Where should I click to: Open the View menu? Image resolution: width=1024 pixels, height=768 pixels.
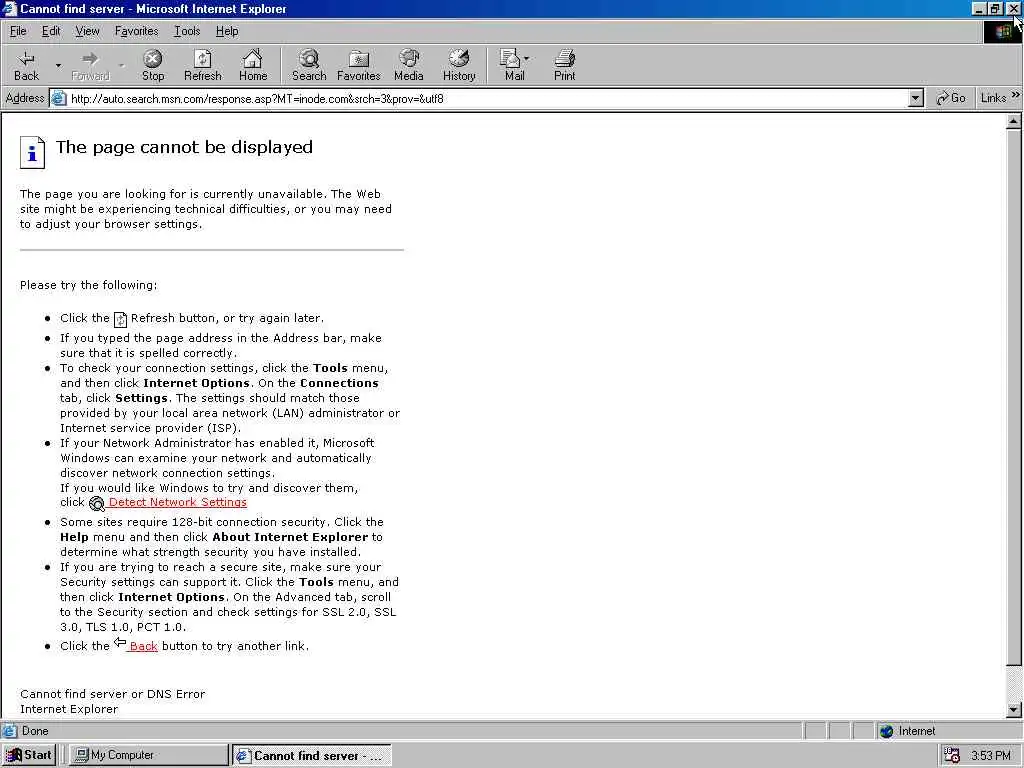(x=87, y=31)
